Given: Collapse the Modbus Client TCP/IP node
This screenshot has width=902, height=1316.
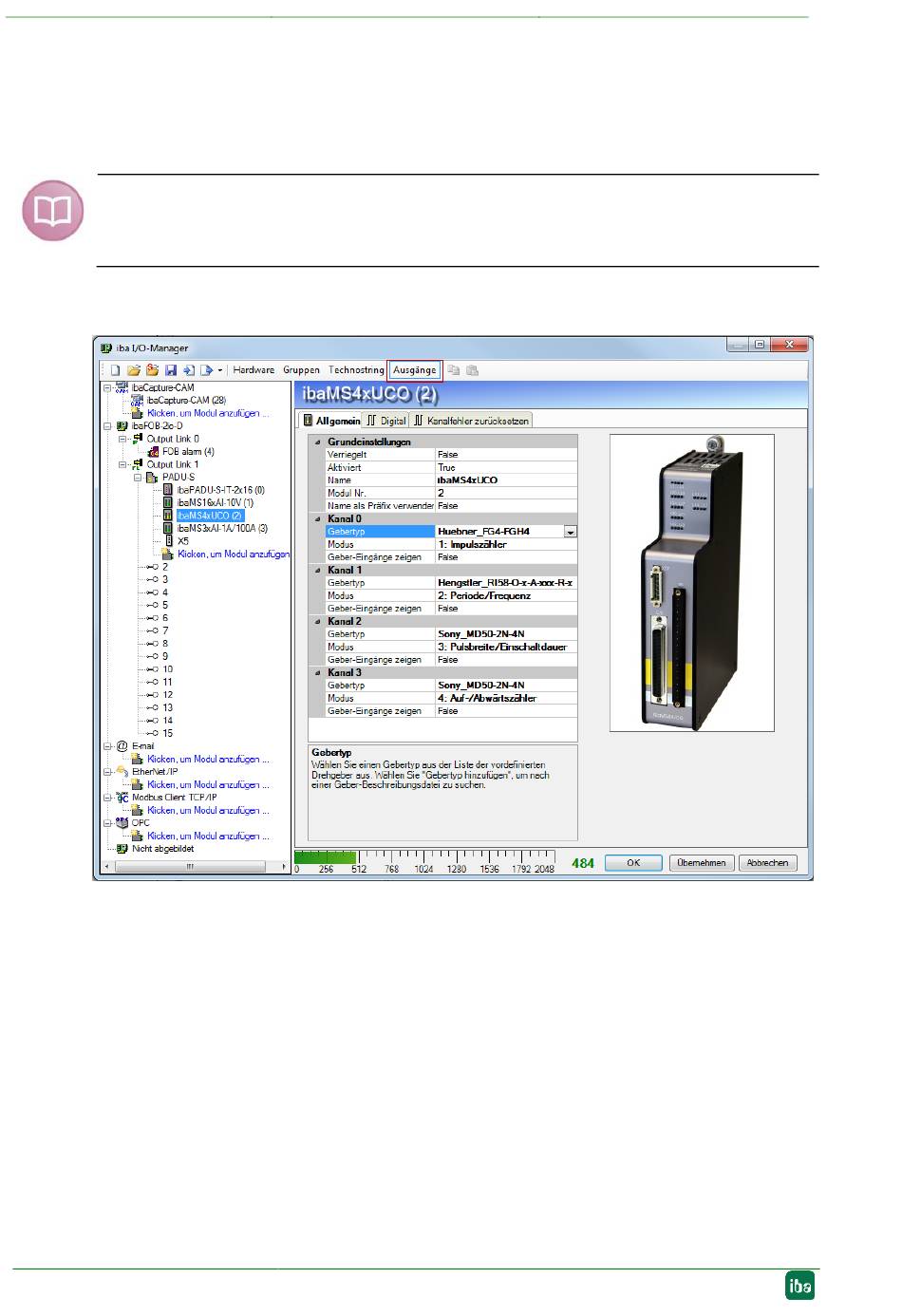Looking at the screenshot, I should click(x=107, y=798).
